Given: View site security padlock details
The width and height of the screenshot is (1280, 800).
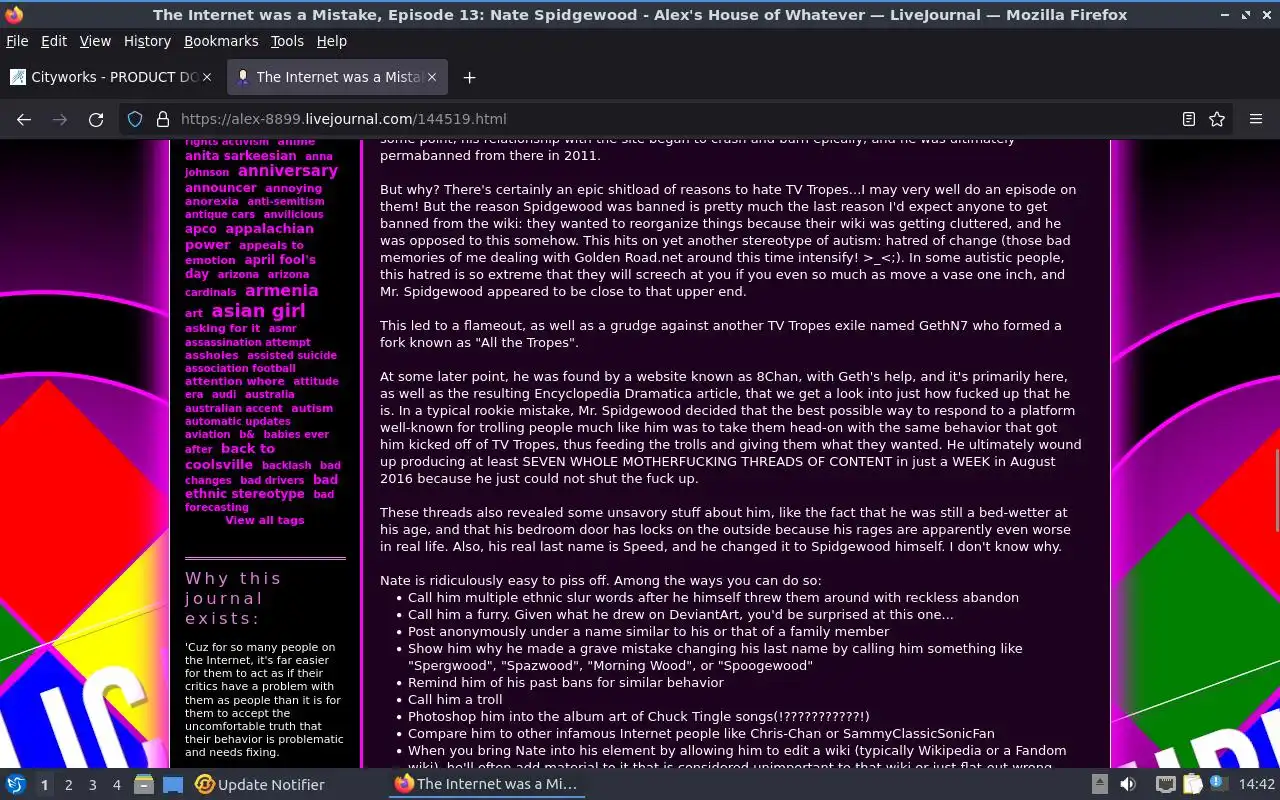Looking at the screenshot, I should (x=162, y=119).
